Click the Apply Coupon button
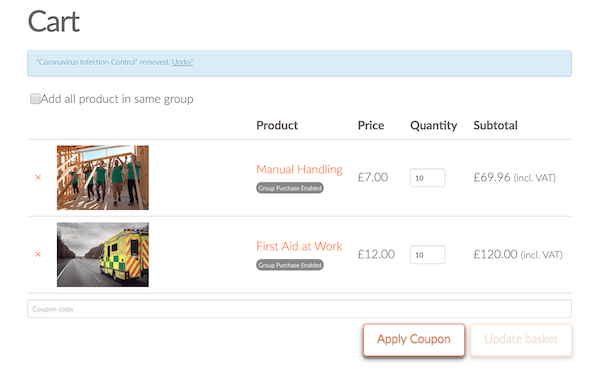 point(414,339)
